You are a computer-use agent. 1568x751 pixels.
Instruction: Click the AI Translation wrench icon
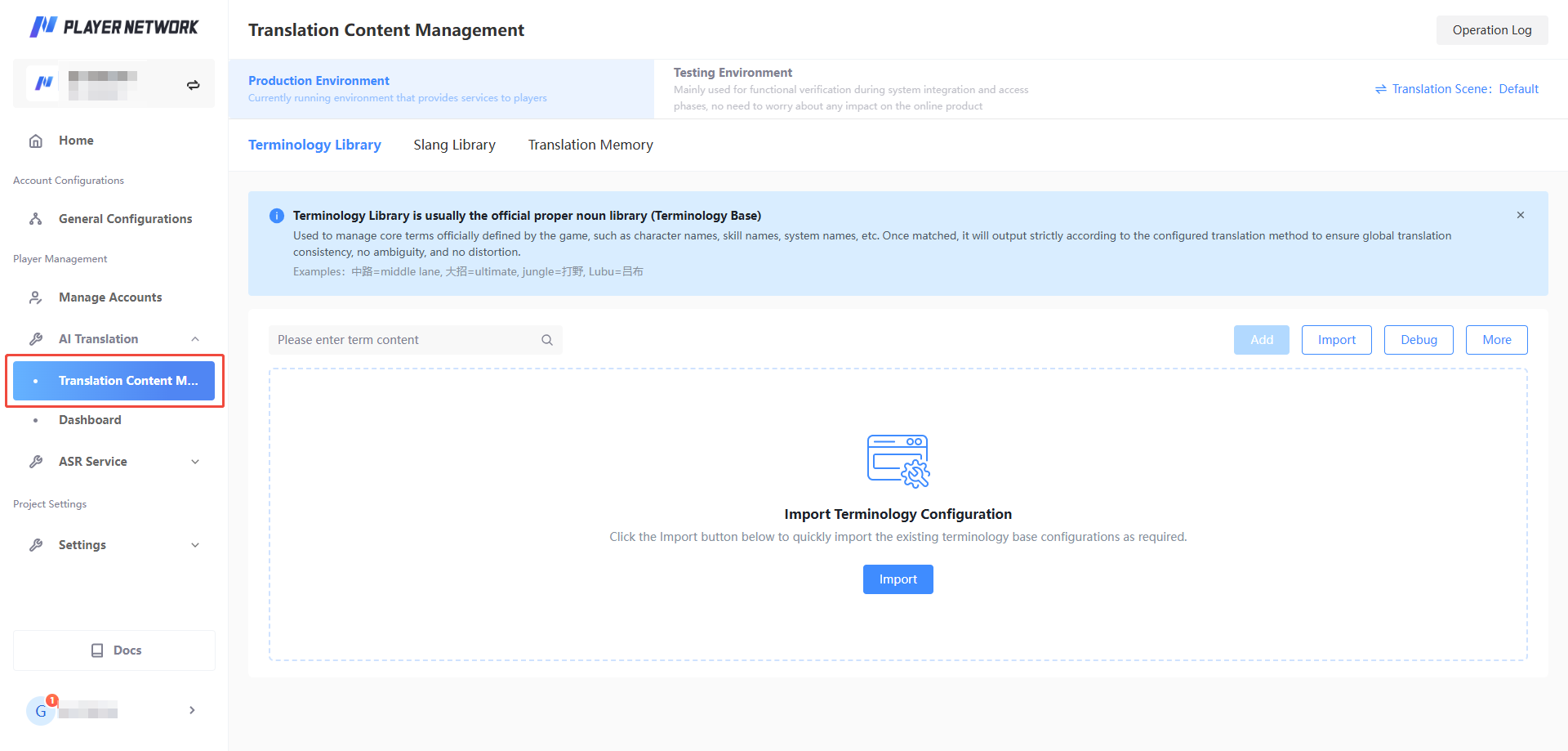(36, 339)
